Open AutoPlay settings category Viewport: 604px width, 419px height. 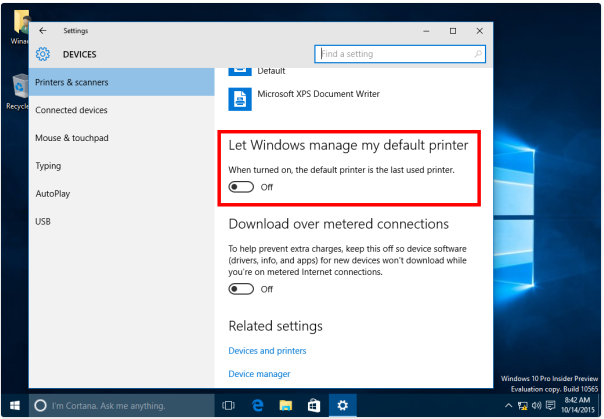[x=122, y=194]
